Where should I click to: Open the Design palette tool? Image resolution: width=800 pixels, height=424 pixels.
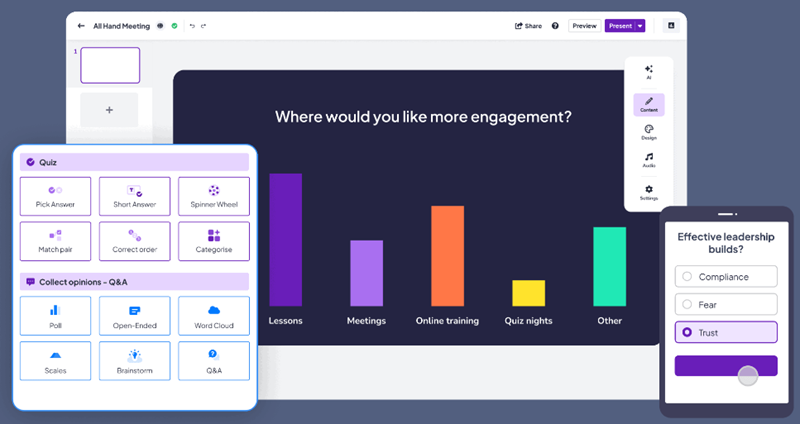click(649, 132)
